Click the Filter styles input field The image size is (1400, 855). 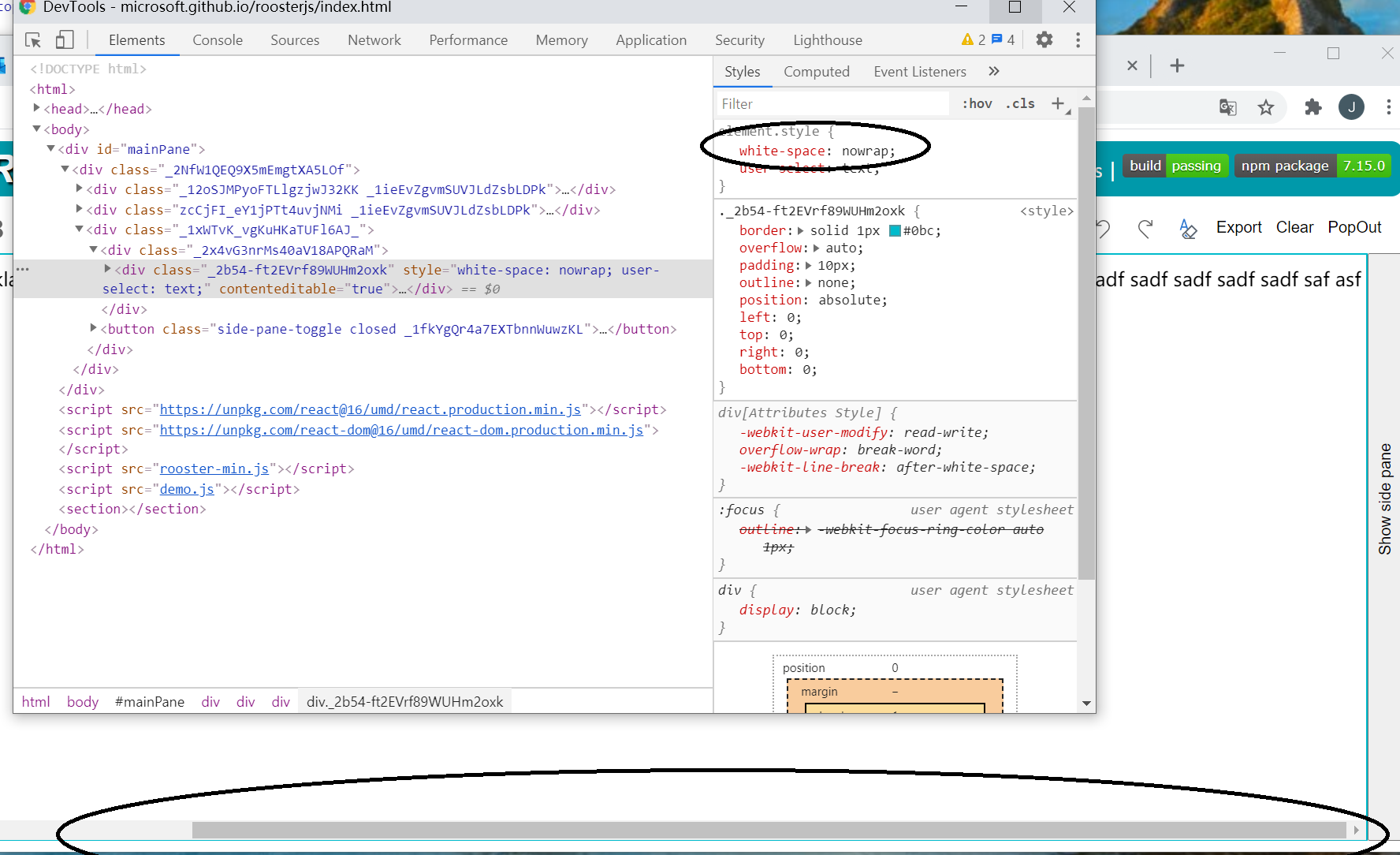click(832, 103)
